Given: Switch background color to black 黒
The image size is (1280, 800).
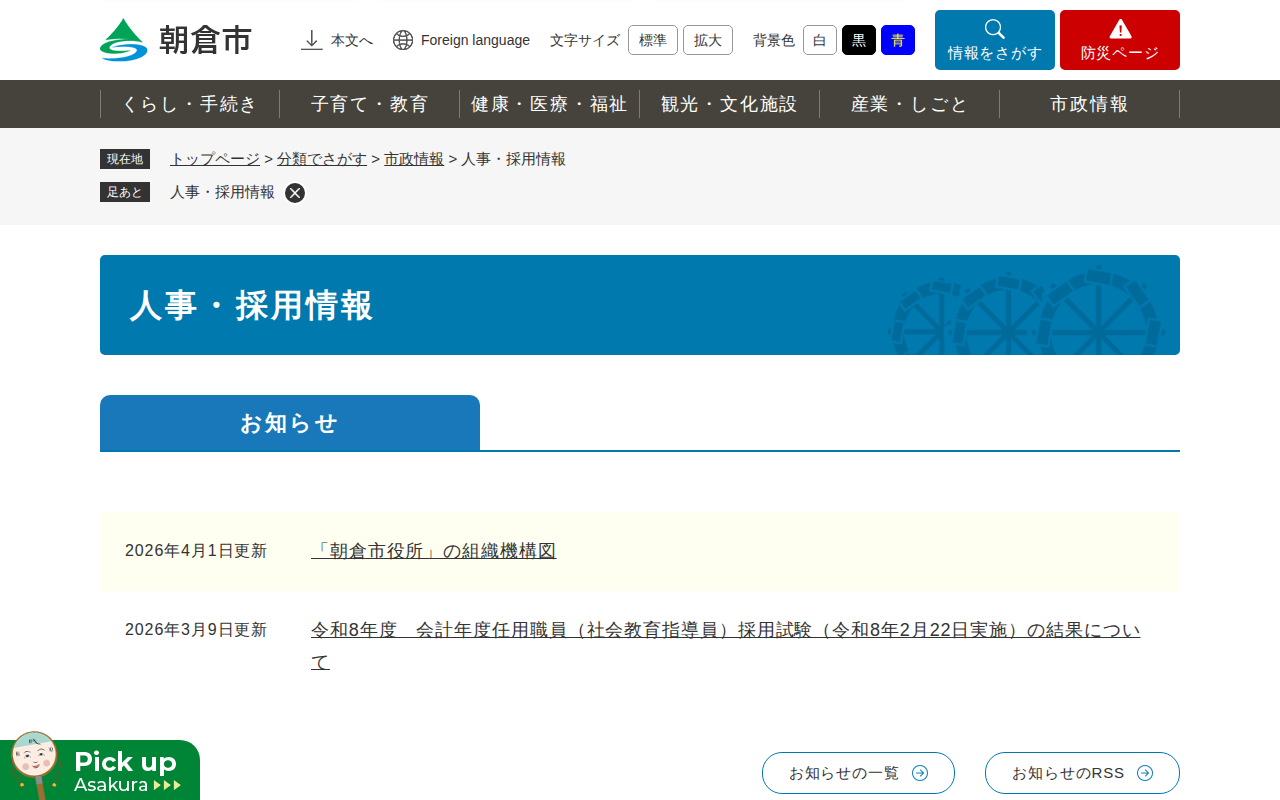Looking at the screenshot, I should coord(858,40).
